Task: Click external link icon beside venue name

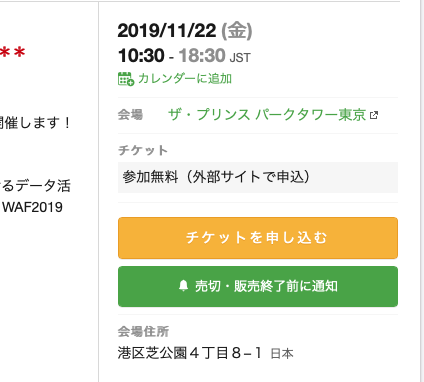Action: pyautogui.click(x=374, y=115)
